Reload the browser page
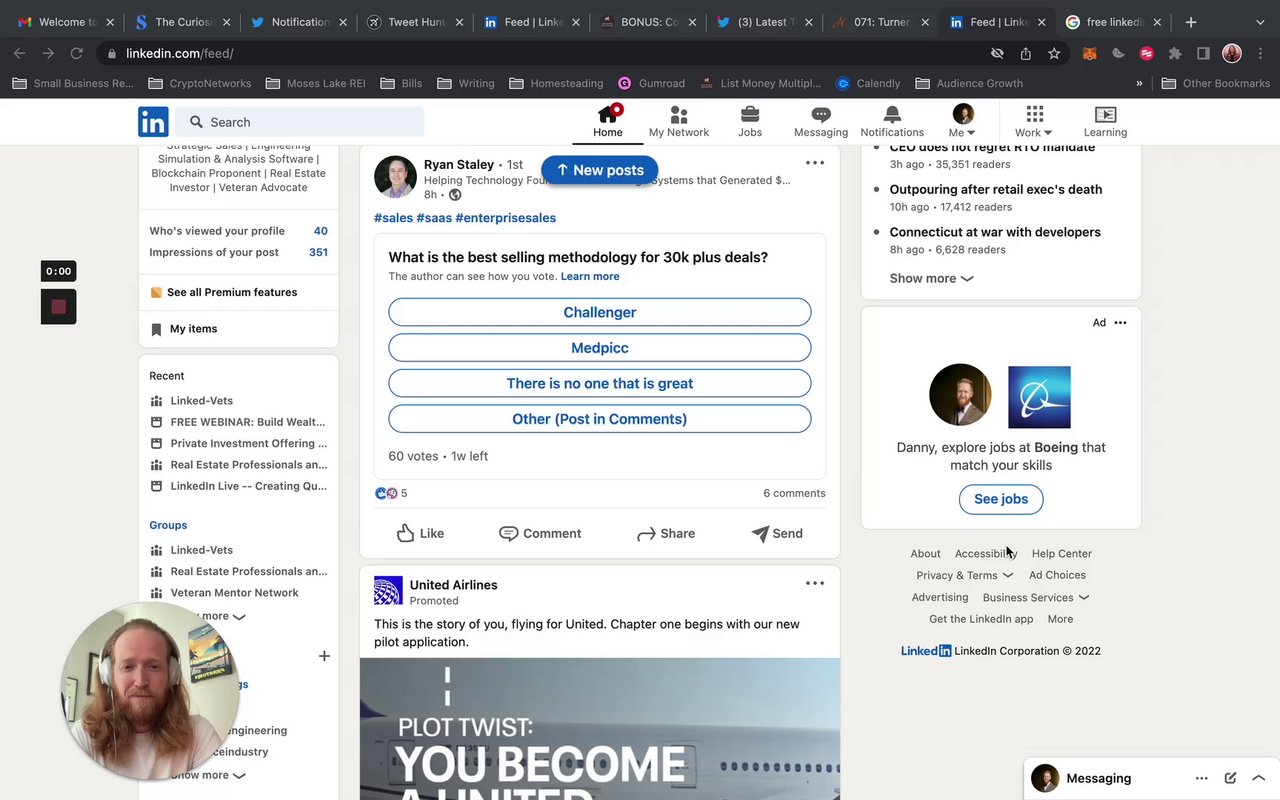The height and width of the screenshot is (800, 1280). pyautogui.click(x=76, y=53)
